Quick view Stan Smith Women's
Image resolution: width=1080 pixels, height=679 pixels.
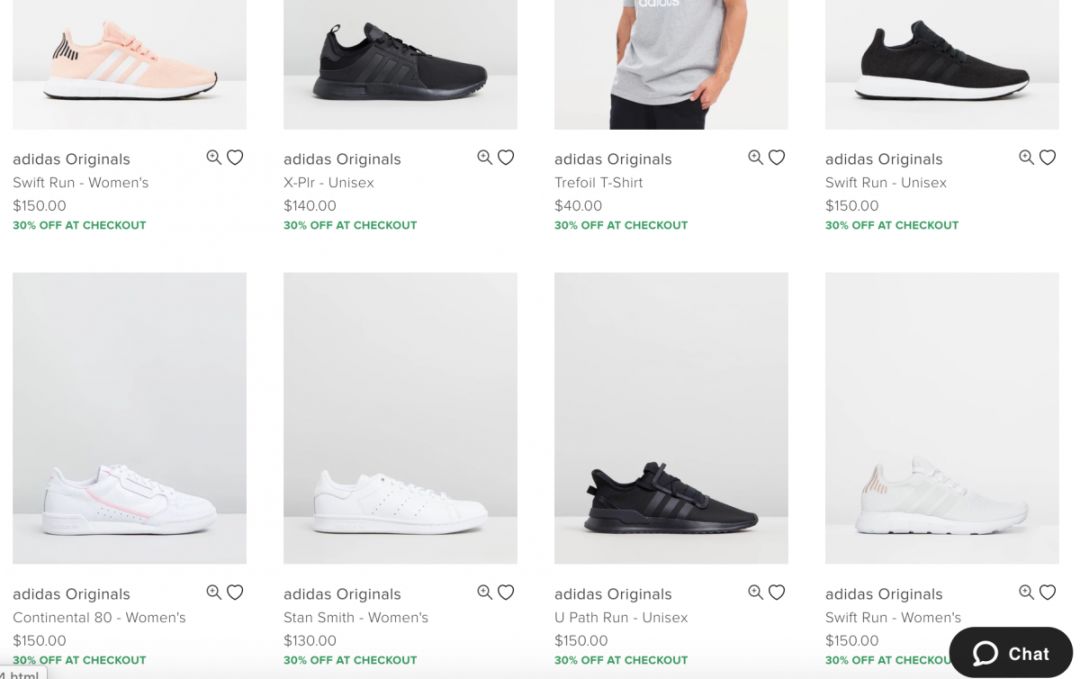(484, 592)
